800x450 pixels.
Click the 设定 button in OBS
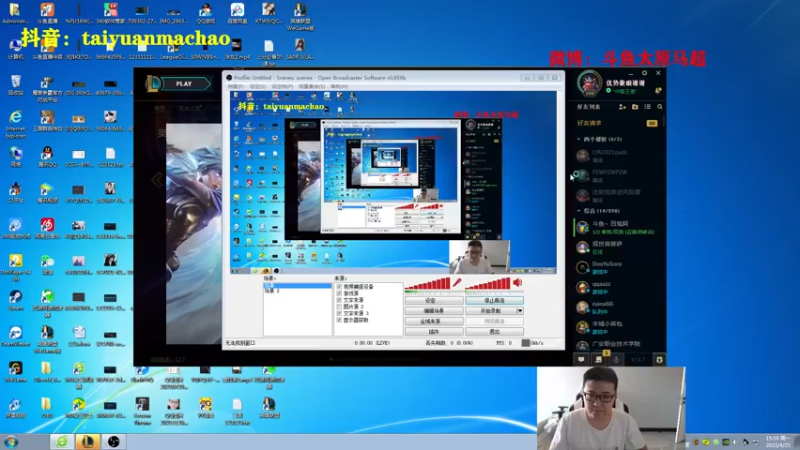[x=434, y=301]
